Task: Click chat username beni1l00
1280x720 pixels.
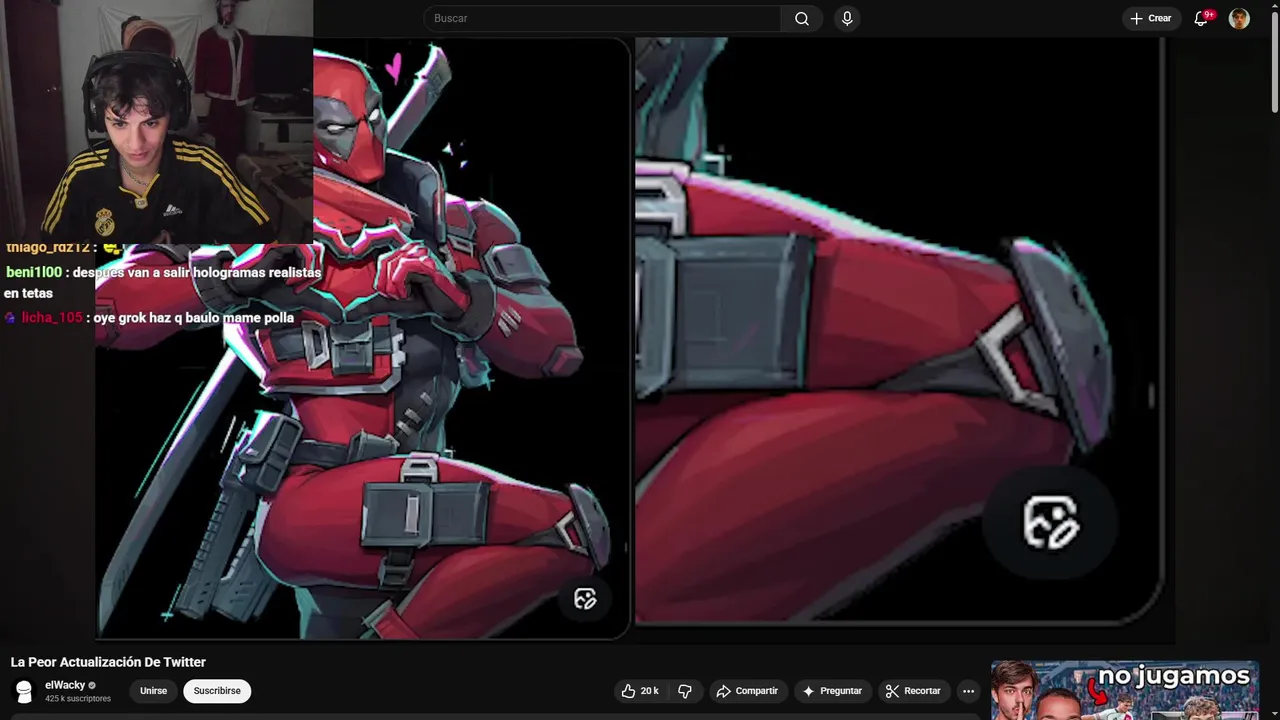Action: (x=34, y=272)
